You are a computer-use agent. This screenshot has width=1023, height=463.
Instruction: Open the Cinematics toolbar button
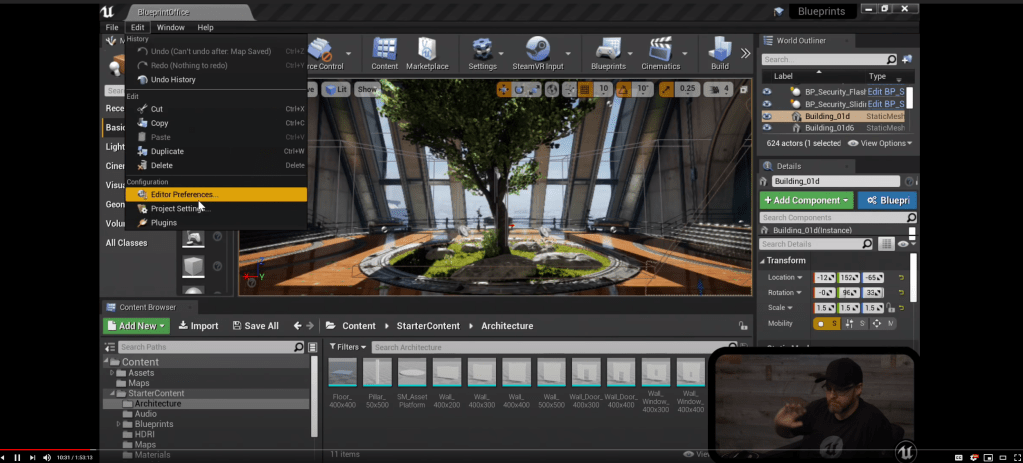659,52
